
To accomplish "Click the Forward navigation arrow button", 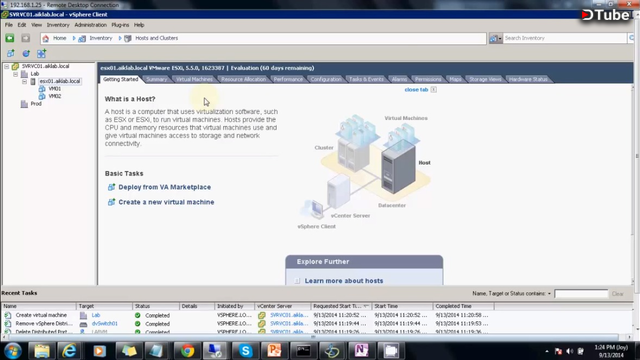I will [26, 38].
